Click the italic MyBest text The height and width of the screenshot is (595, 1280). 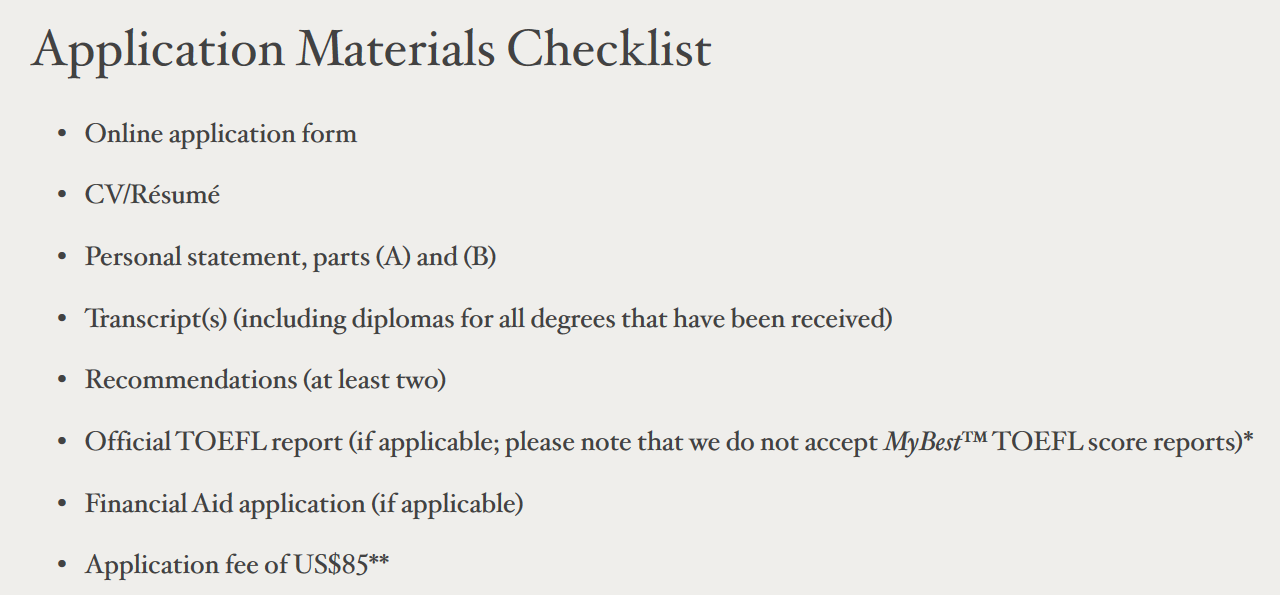coord(920,442)
